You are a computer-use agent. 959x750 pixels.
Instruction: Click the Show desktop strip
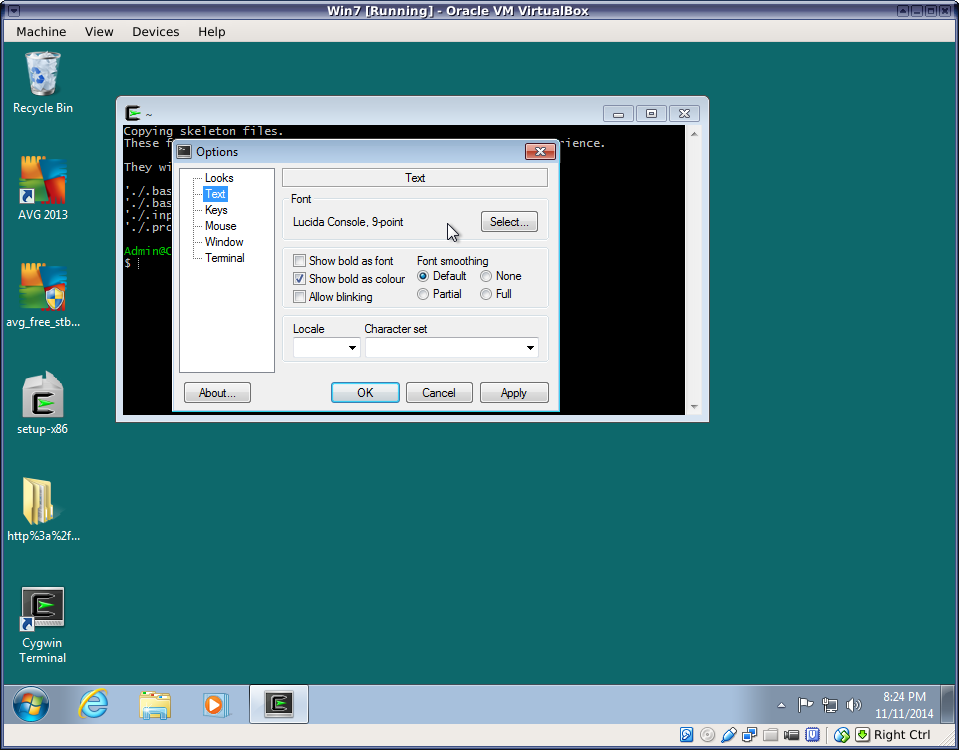949,704
